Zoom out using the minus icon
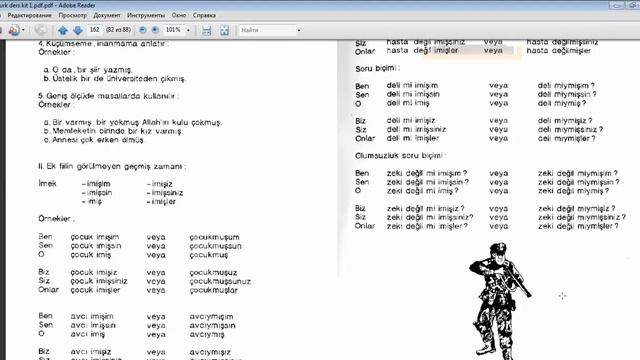The image size is (640, 360). coord(142,30)
